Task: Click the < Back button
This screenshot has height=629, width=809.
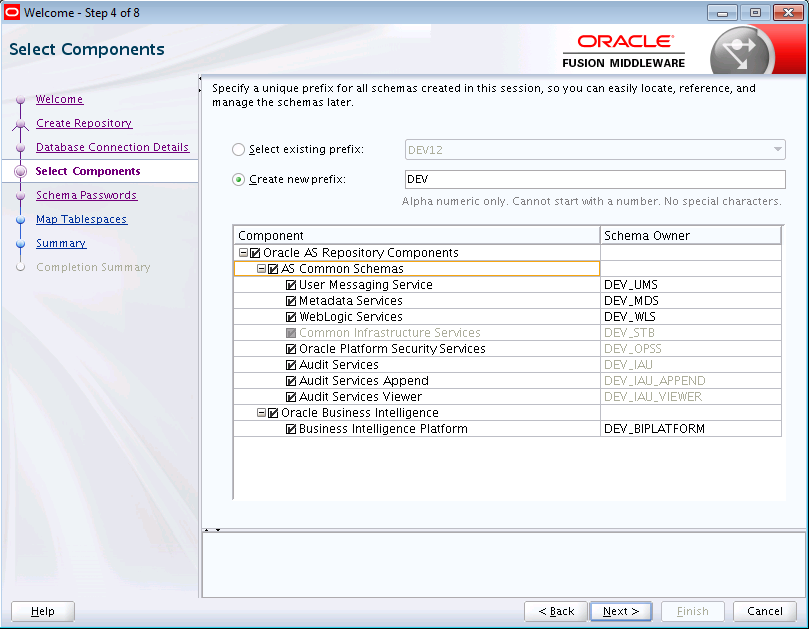Action: pyautogui.click(x=556, y=611)
